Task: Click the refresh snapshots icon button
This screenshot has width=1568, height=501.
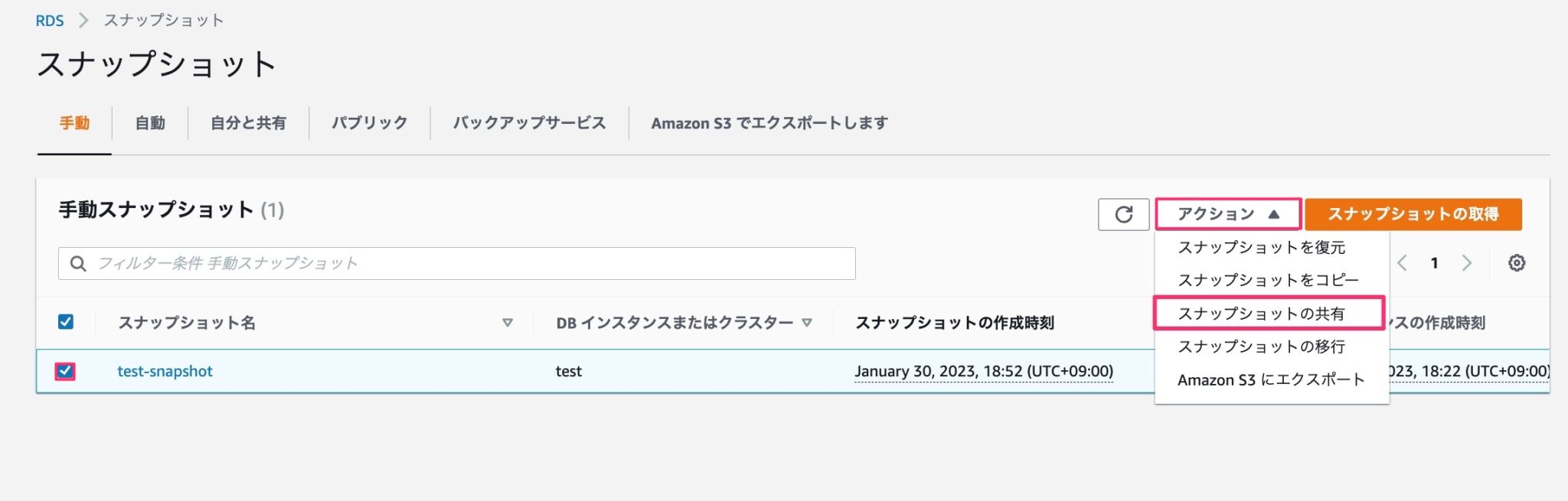Action: pyautogui.click(x=1123, y=214)
